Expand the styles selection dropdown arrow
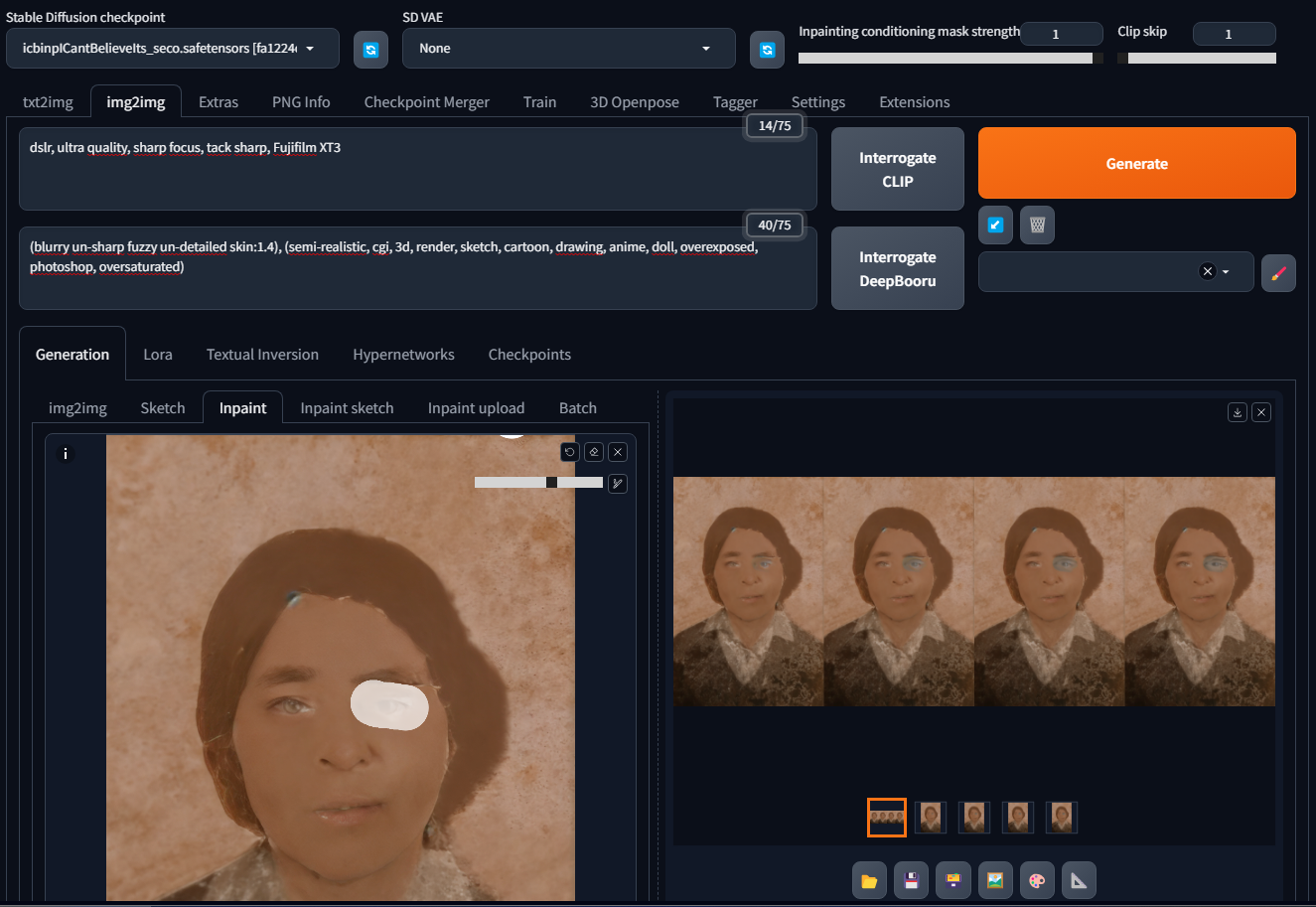The width and height of the screenshot is (1316, 907). tap(1226, 271)
